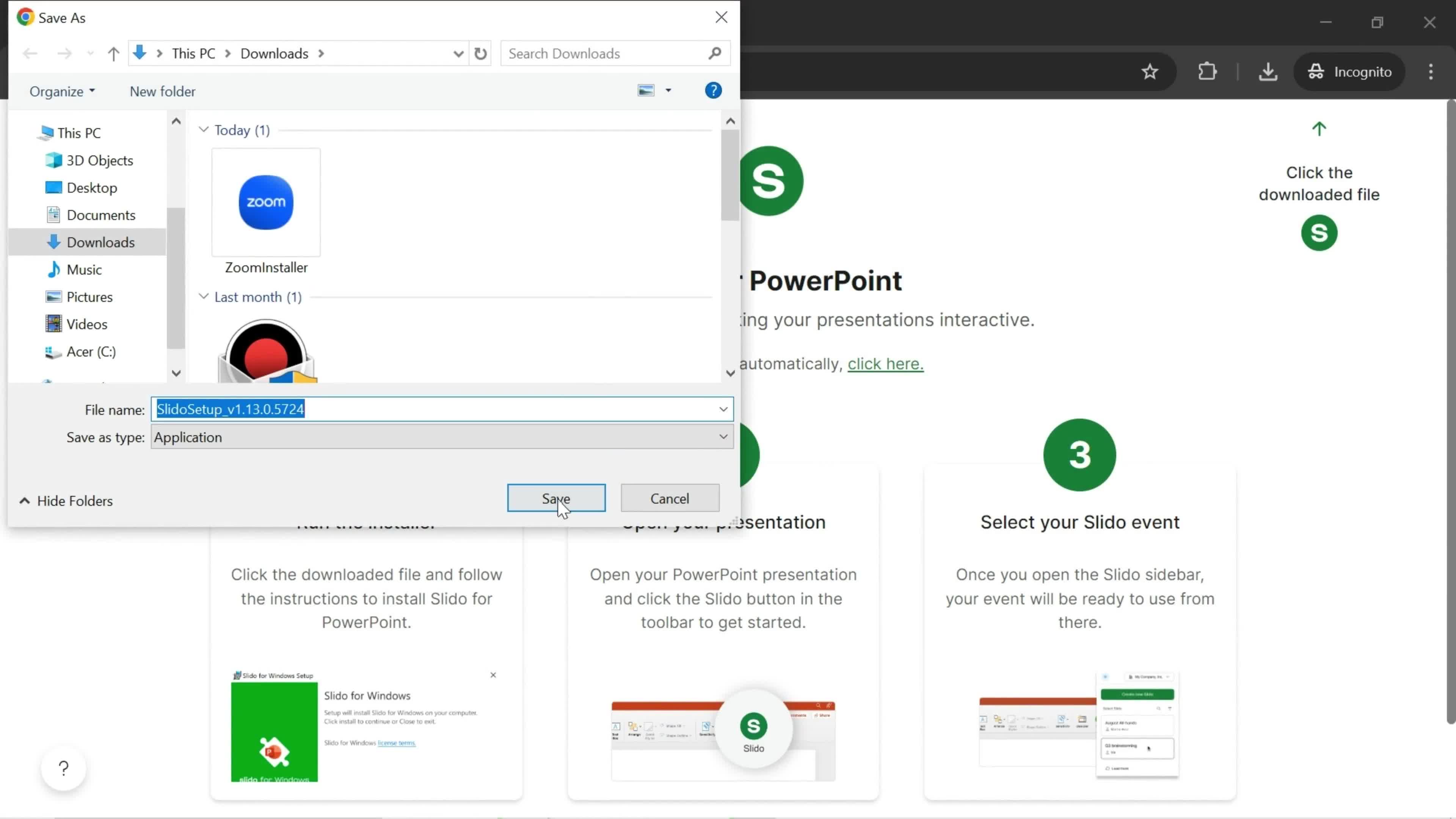Viewport: 1456px width, 819px height.
Task: Click the Save button to confirm
Action: (x=556, y=498)
